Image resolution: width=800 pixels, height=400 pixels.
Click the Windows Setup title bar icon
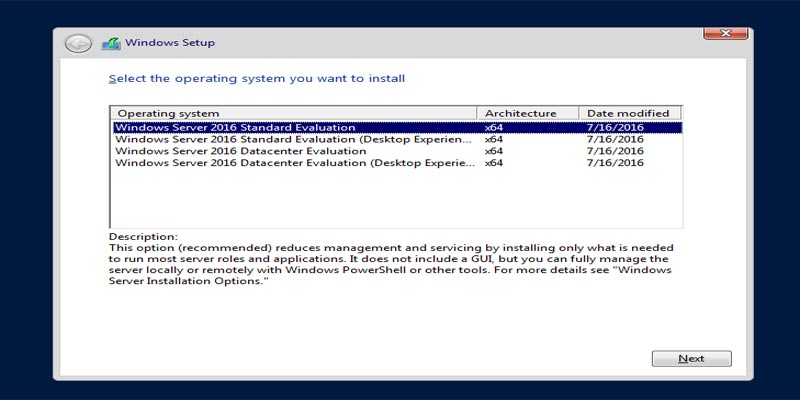[x=110, y=43]
